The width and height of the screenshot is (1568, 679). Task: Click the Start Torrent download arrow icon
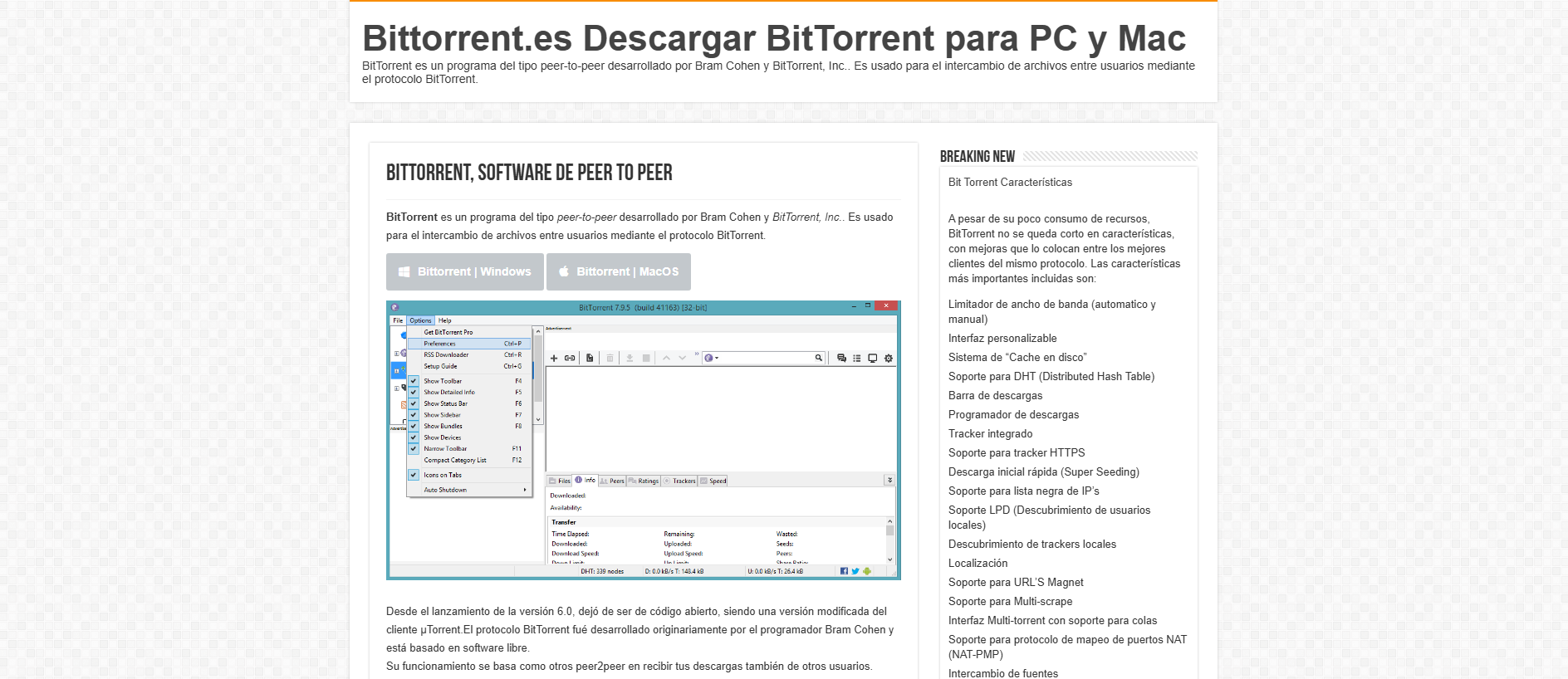point(630,359)
